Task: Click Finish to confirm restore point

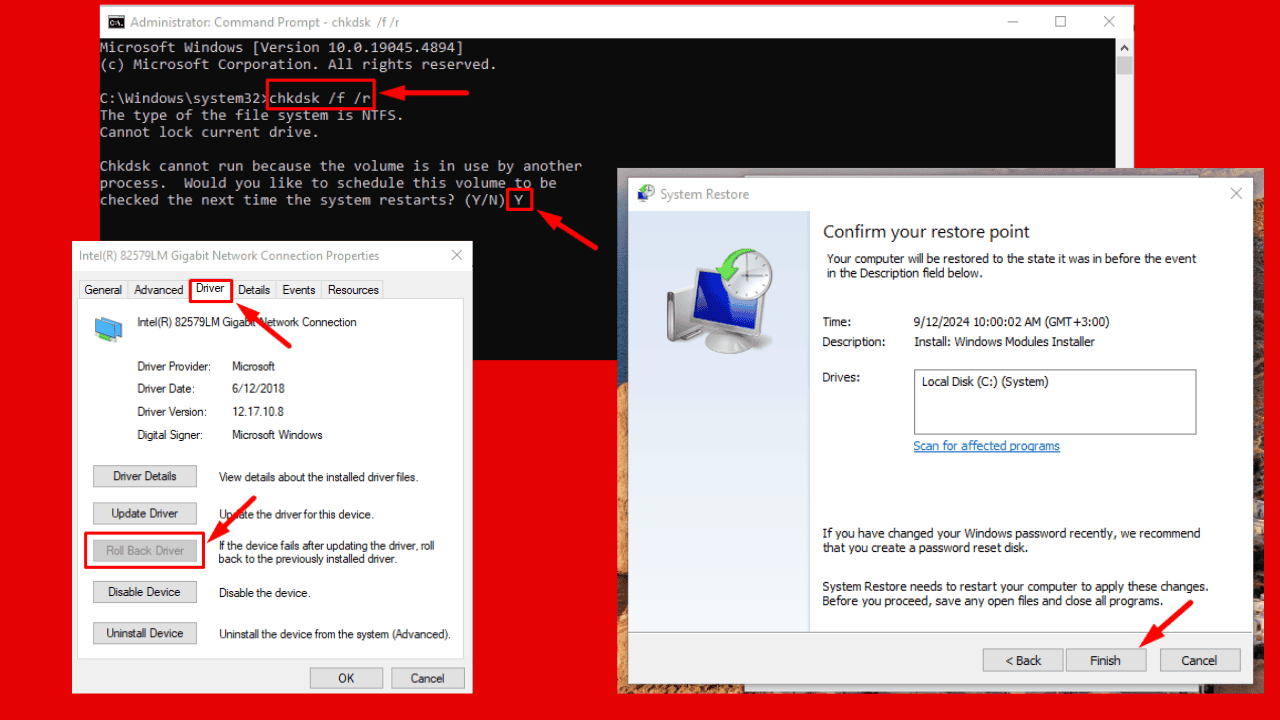Action: [x=1106, y=660]
